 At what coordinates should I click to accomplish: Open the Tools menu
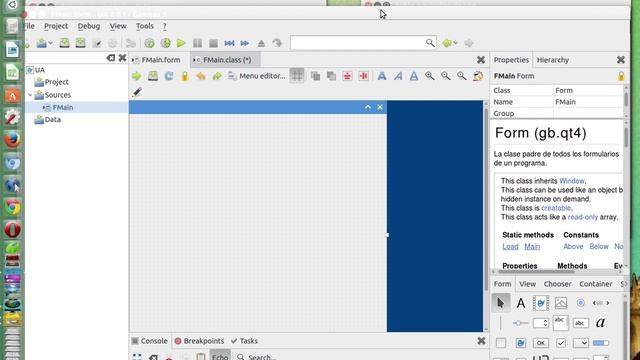point(145,26)
